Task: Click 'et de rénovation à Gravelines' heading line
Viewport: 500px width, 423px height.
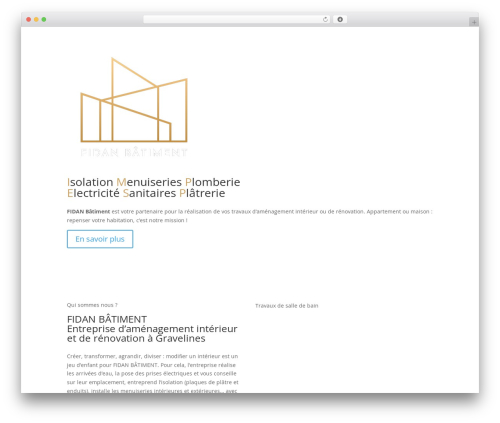Action: (x=136, y=339)
